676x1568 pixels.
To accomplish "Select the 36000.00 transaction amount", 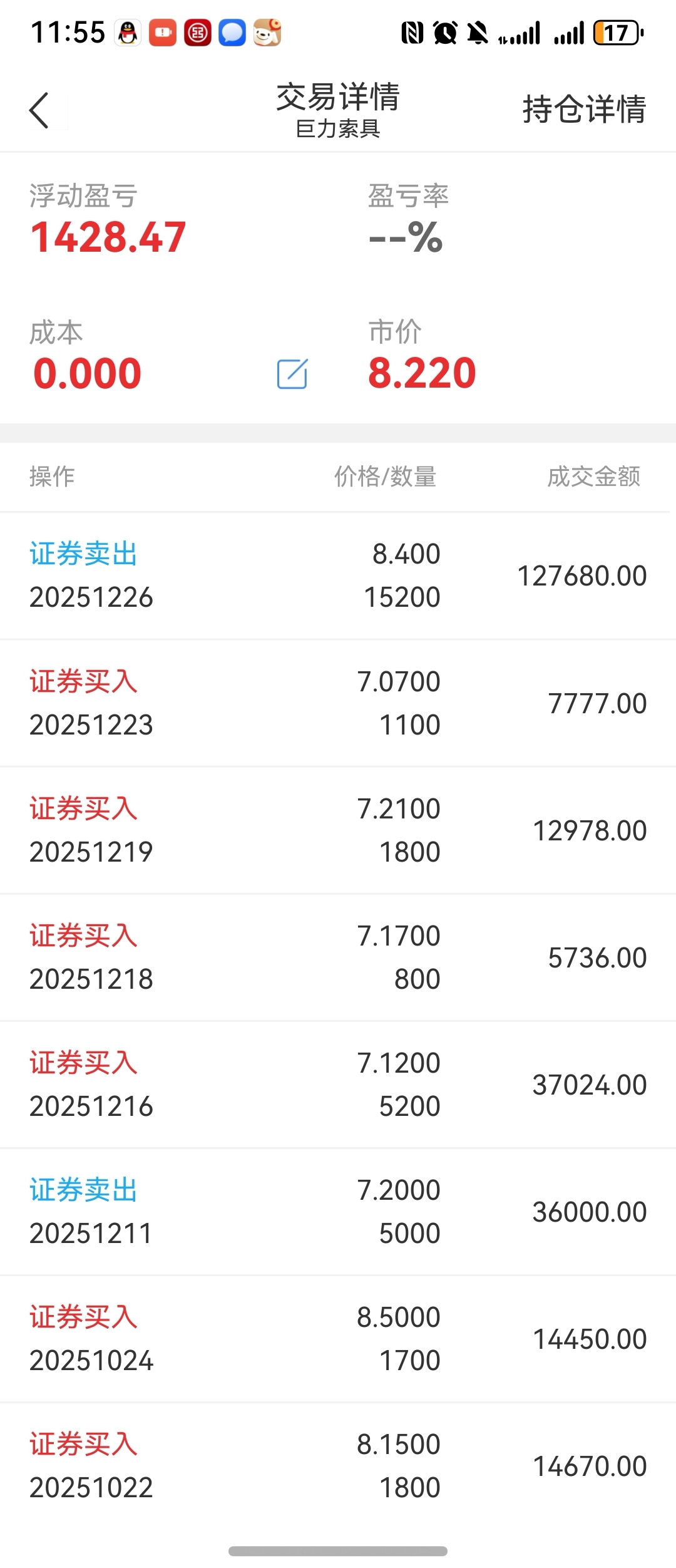I will 590,1212.
